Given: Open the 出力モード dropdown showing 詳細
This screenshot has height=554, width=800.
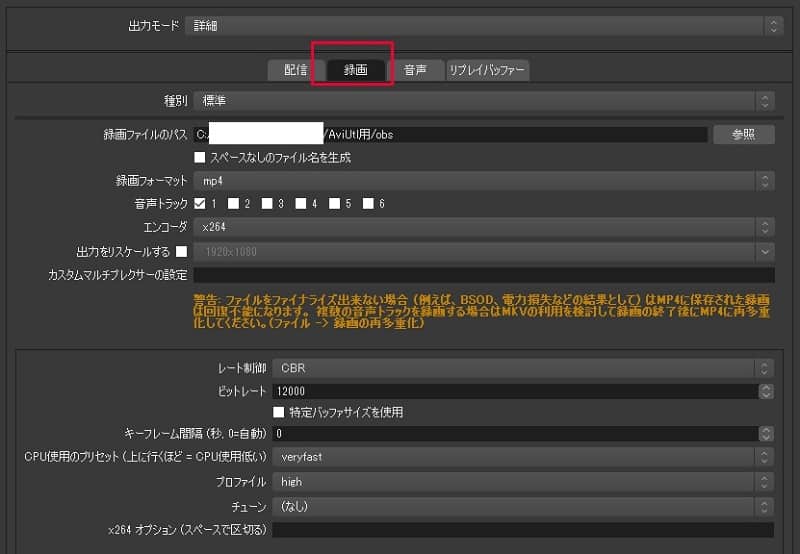Looking at the screenshot, I should [483, 26].
